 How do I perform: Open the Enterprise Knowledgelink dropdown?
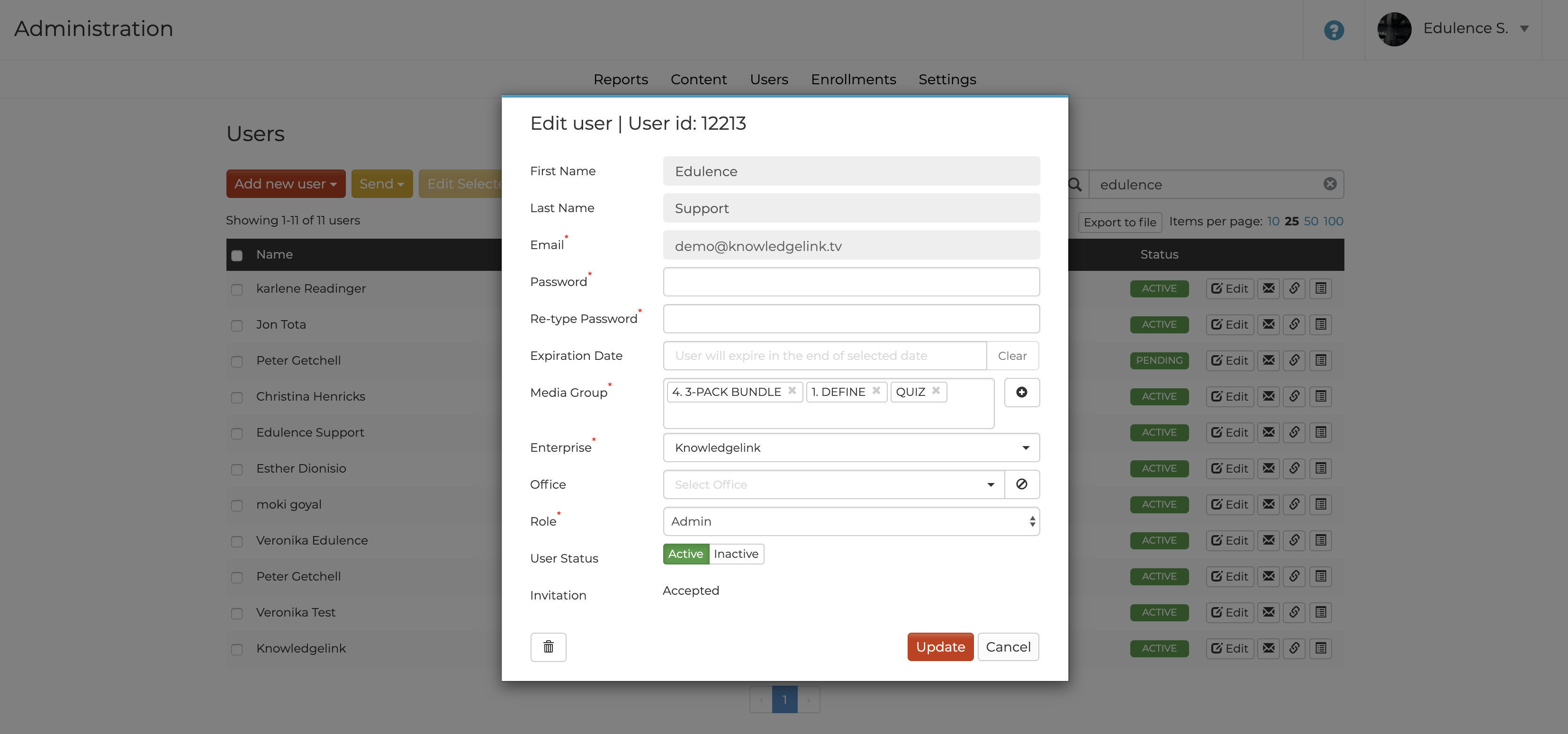850,448
